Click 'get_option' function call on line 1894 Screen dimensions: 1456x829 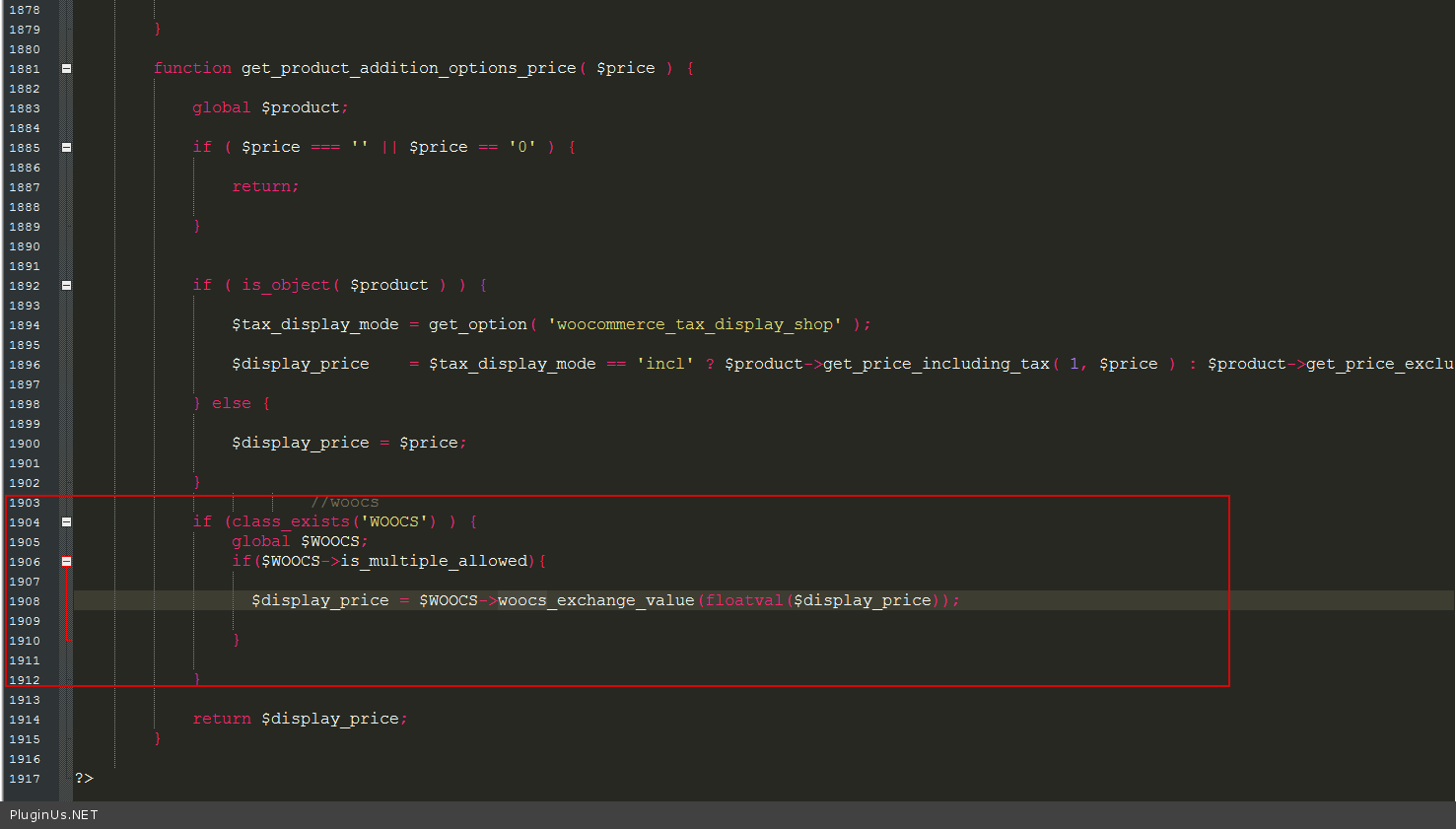coord(478,324)
